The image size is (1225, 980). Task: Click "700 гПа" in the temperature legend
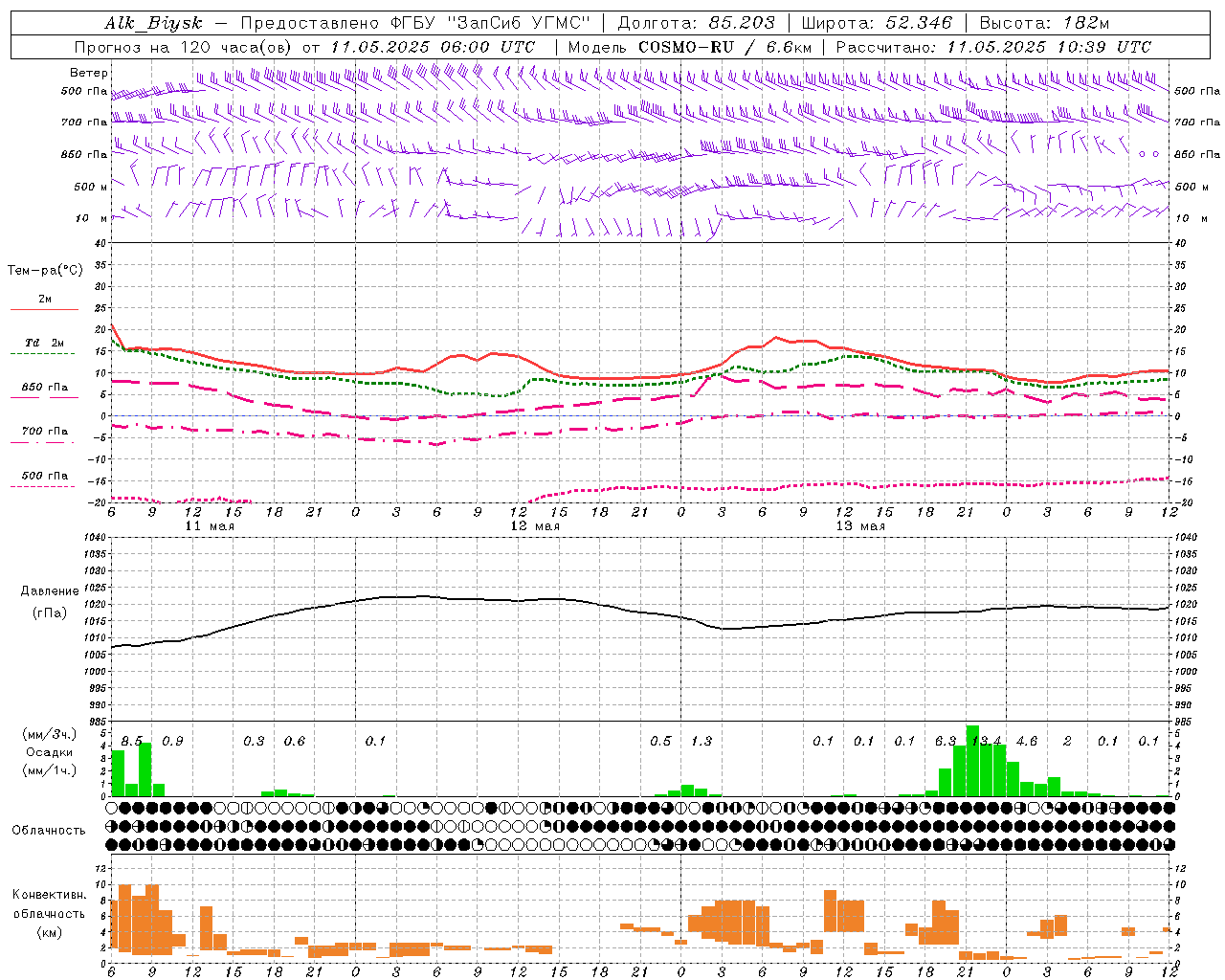[x=45, y=431]
